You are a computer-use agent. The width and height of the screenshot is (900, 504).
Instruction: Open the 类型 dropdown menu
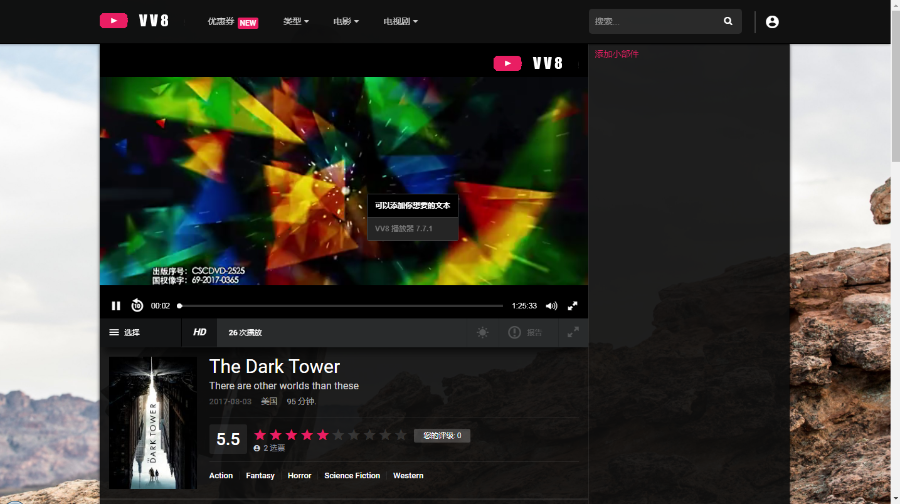[x=296, y=21]
